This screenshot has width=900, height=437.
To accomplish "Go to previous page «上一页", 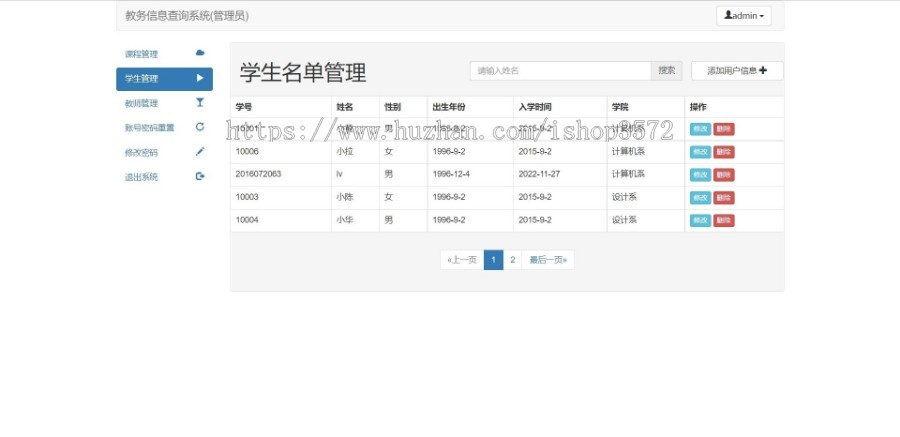I will pyautogui.click(x=462, y=260).
